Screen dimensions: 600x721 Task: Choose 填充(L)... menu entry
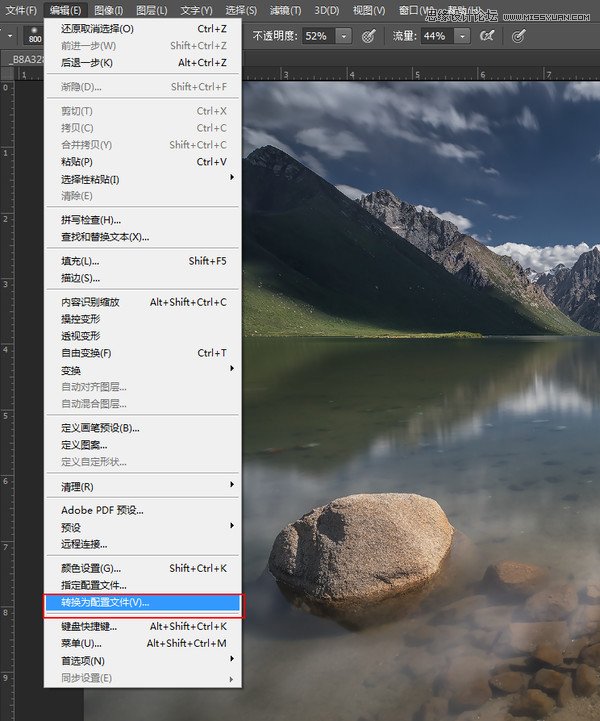pos(143,261)
